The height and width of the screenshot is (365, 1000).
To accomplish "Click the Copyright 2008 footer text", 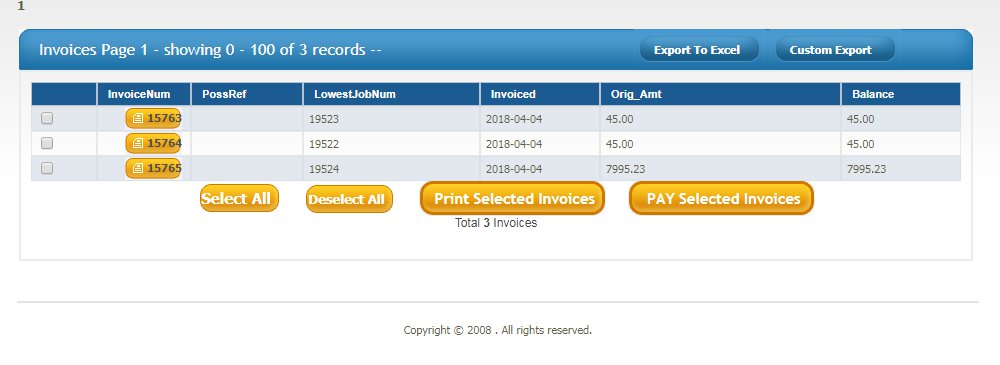I will (x=497, y=330).
